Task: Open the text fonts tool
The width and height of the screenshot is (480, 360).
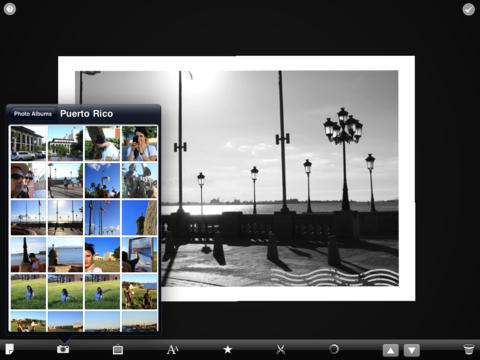Action: click(172, 349)
